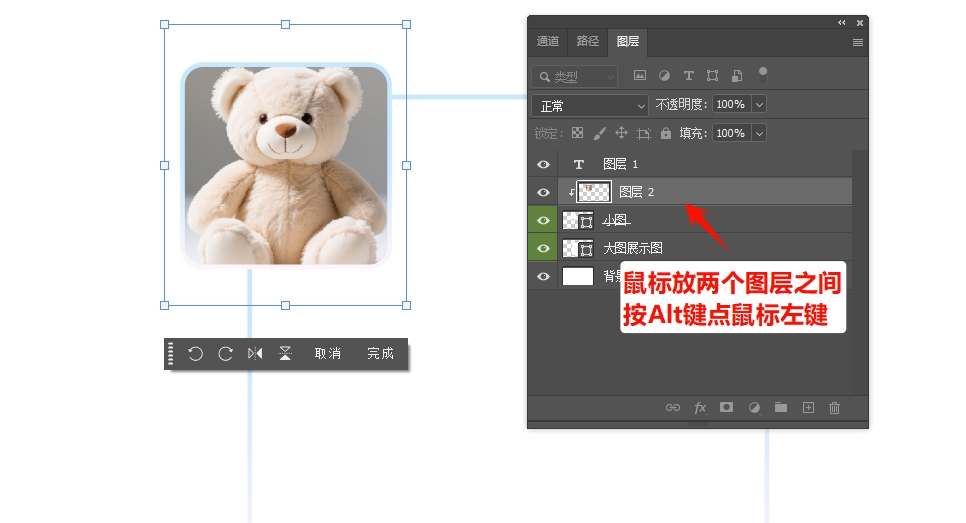Click 取消 to cancel the transform
Image resolution: width=966 pixels, height=523 pixels.
pyautogui.click(x=328, y=354)
